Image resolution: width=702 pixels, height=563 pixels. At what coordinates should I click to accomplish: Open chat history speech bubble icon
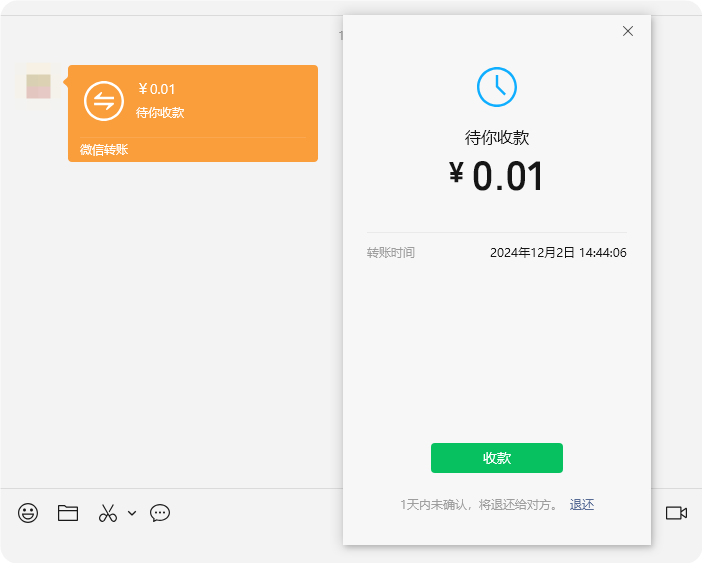pyautogui.click(x=160, y=513)
